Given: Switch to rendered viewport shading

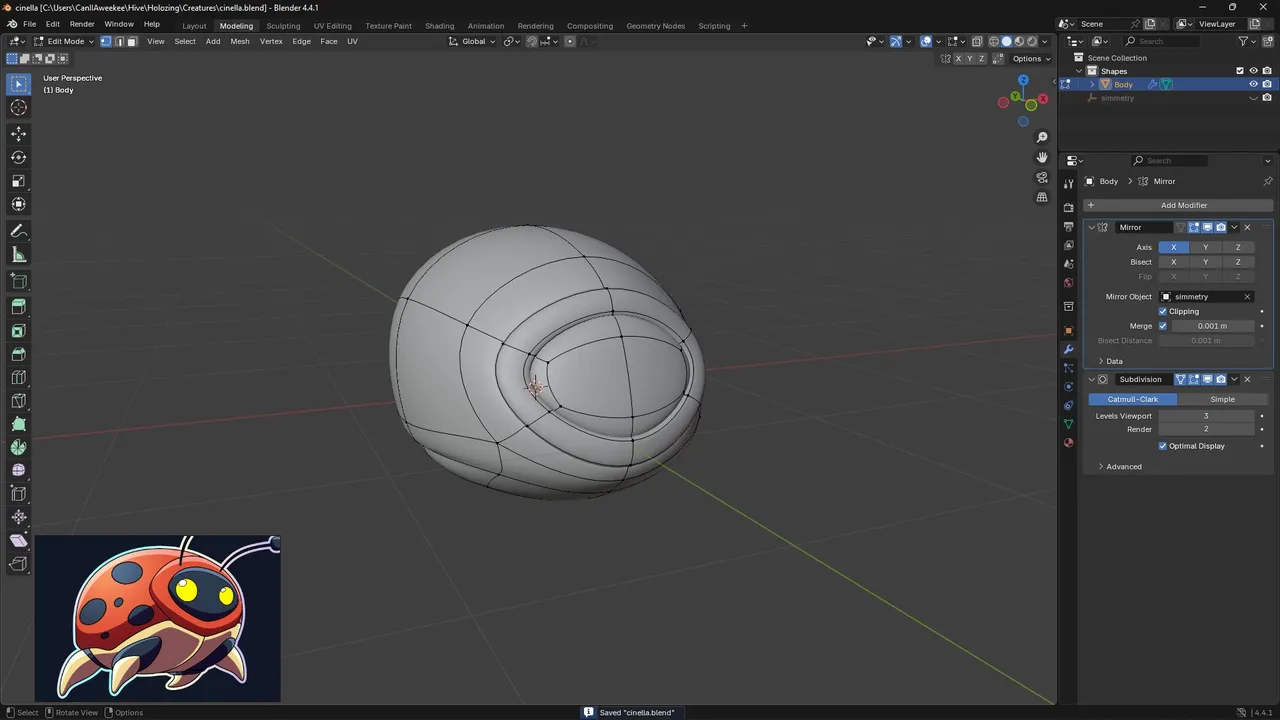Looking at the screenshot, I should point(1032,41).
